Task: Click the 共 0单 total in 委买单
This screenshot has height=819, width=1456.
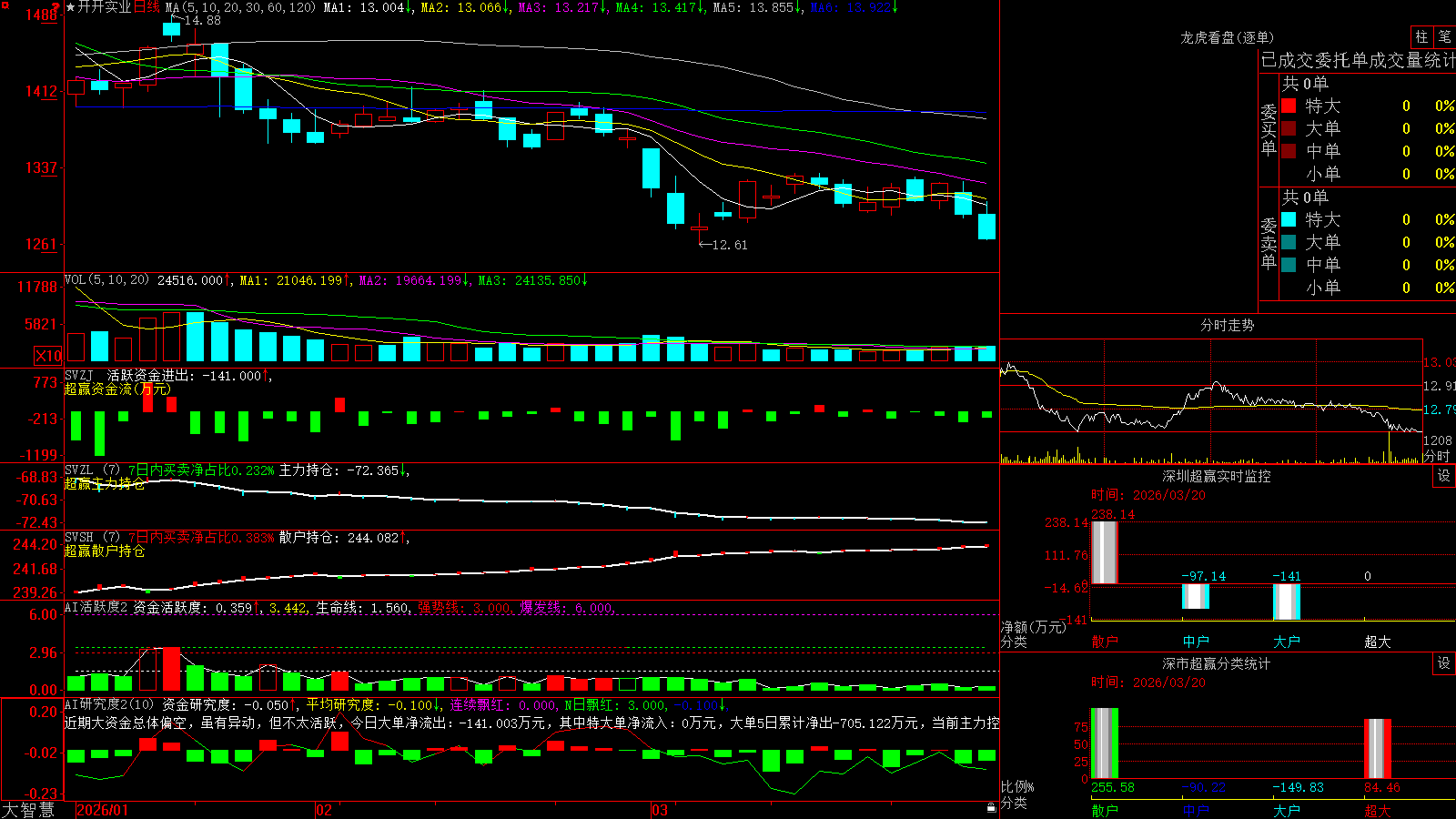Action: tap(1305, 84)
